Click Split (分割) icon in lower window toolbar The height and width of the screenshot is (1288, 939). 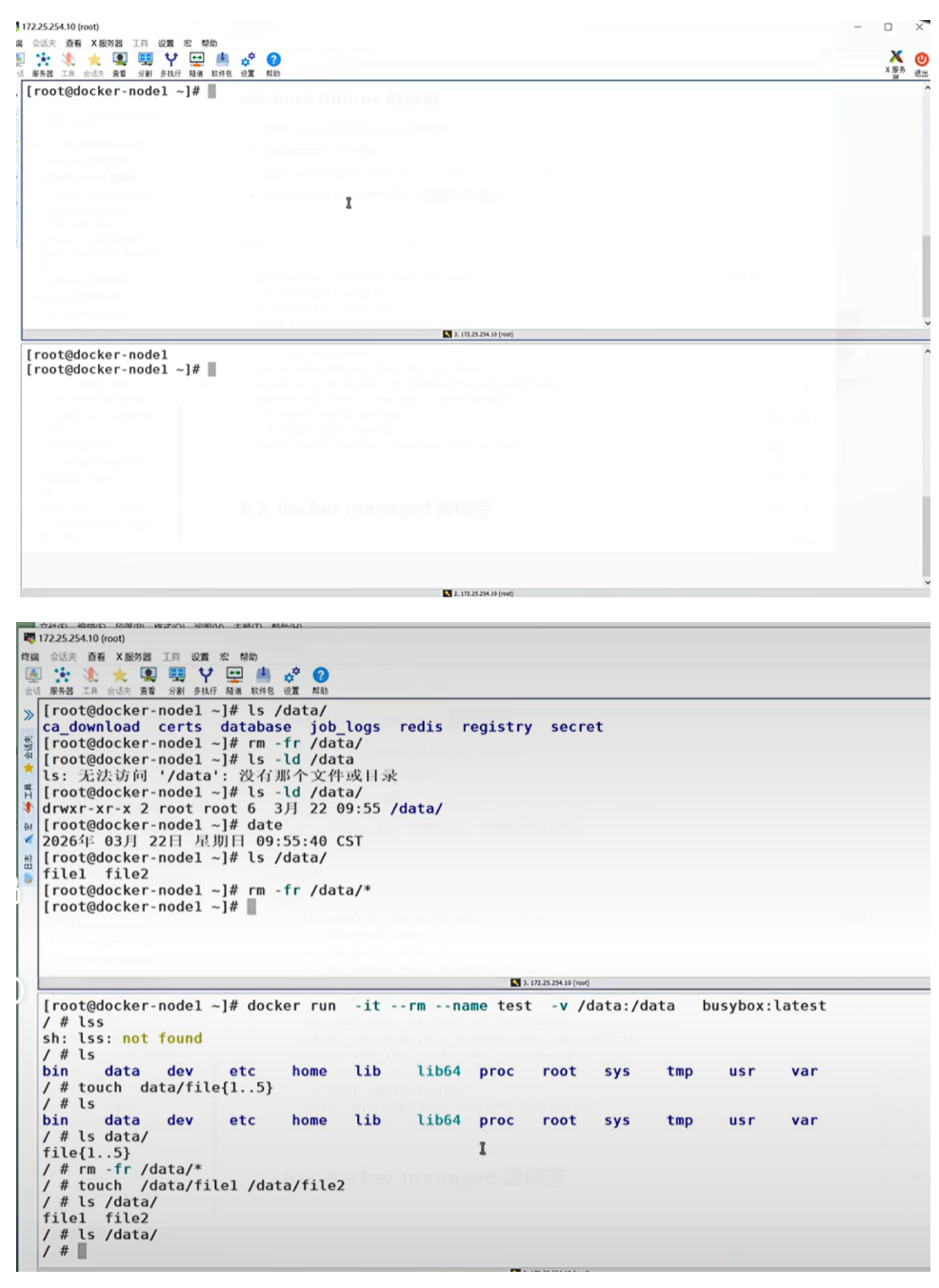coord(176,680)
